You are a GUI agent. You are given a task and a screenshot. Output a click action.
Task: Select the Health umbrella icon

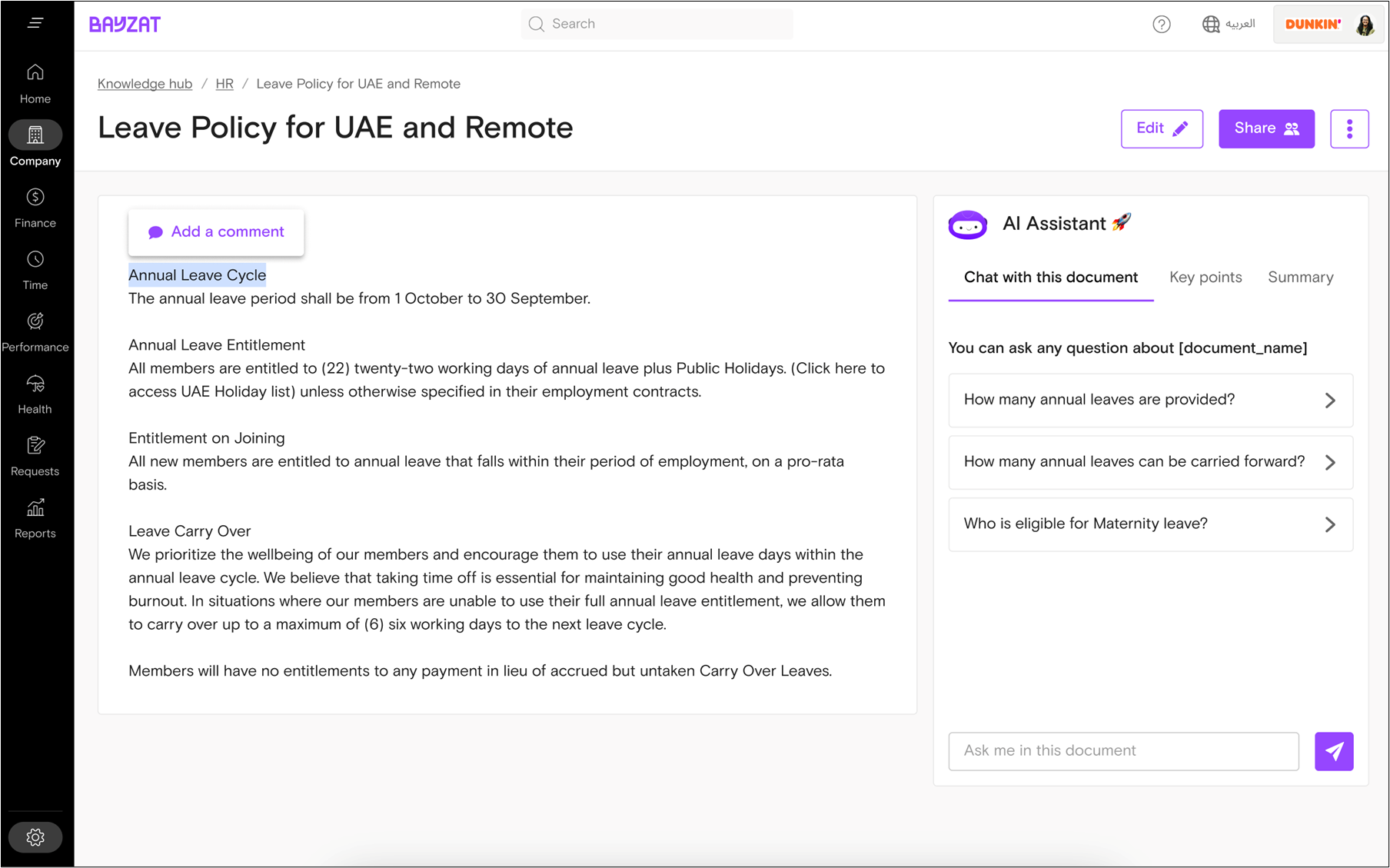point(35,384)
